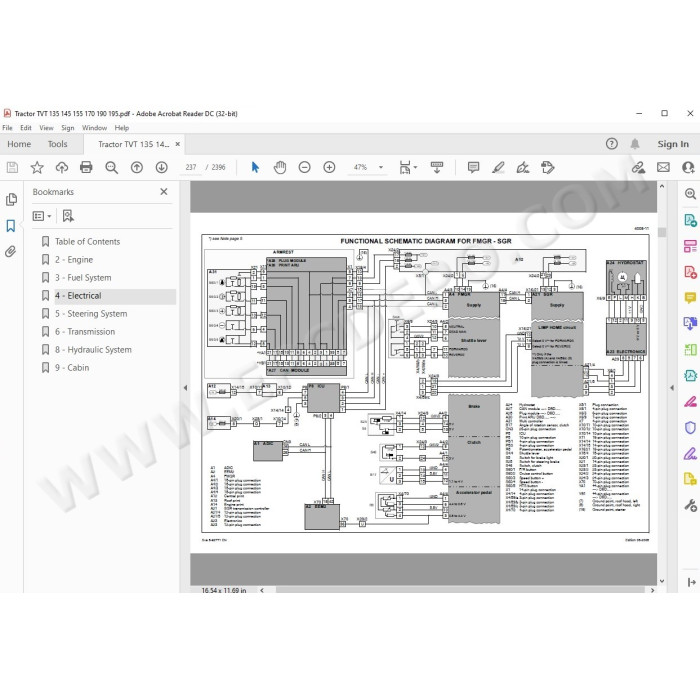Image resolution: width=700 pixels, height=700 pixels.
Task: Send file by email envelope icon
Action: [663, 167]
